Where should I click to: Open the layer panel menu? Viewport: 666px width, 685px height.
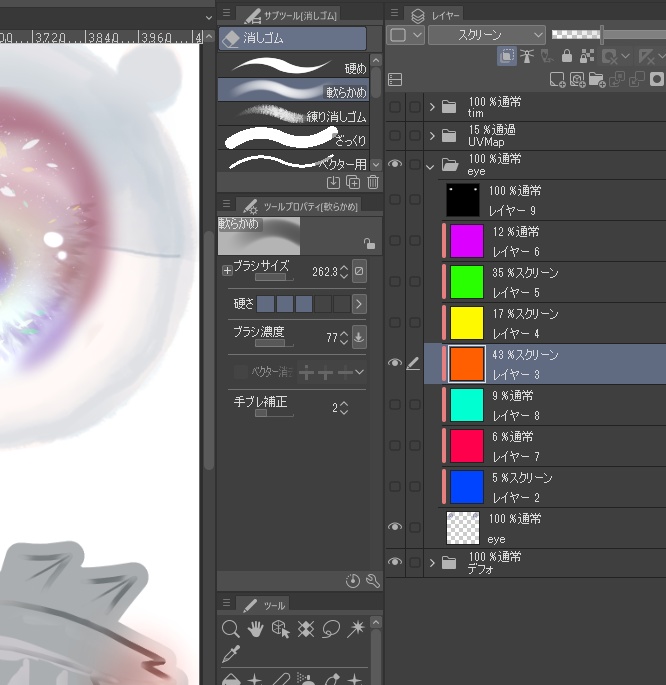tap(394, 13)
